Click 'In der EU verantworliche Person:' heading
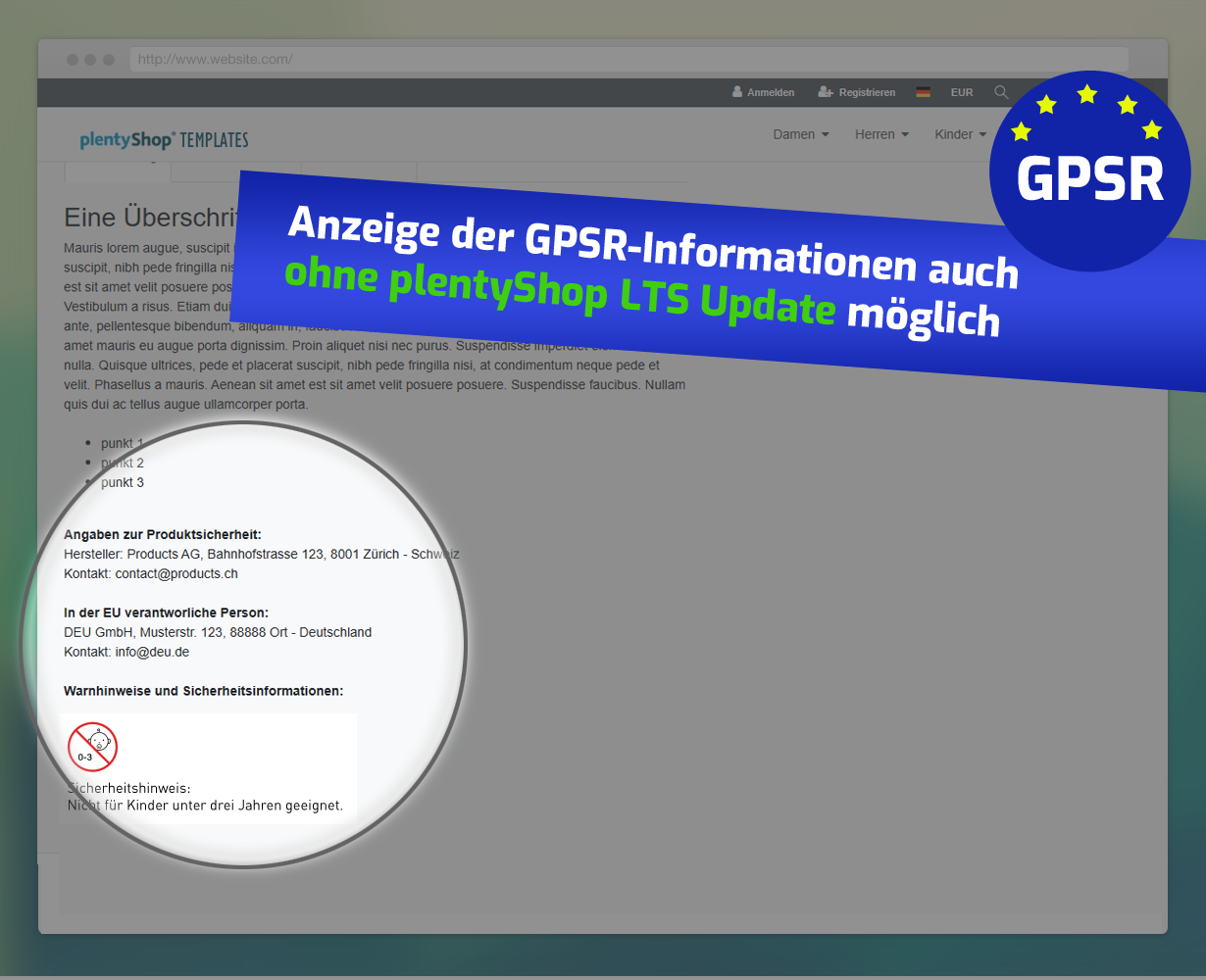The image size is (1206, 980). 166,612
